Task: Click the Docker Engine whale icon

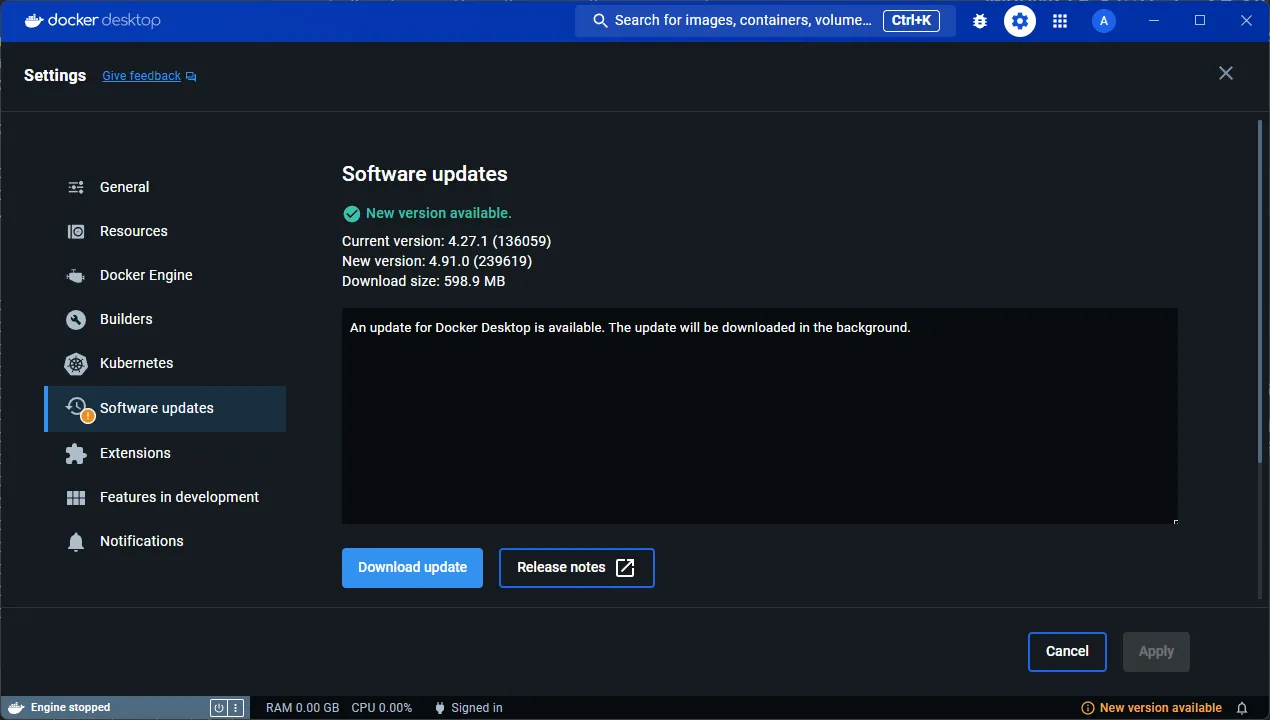Action: point(76,275)
